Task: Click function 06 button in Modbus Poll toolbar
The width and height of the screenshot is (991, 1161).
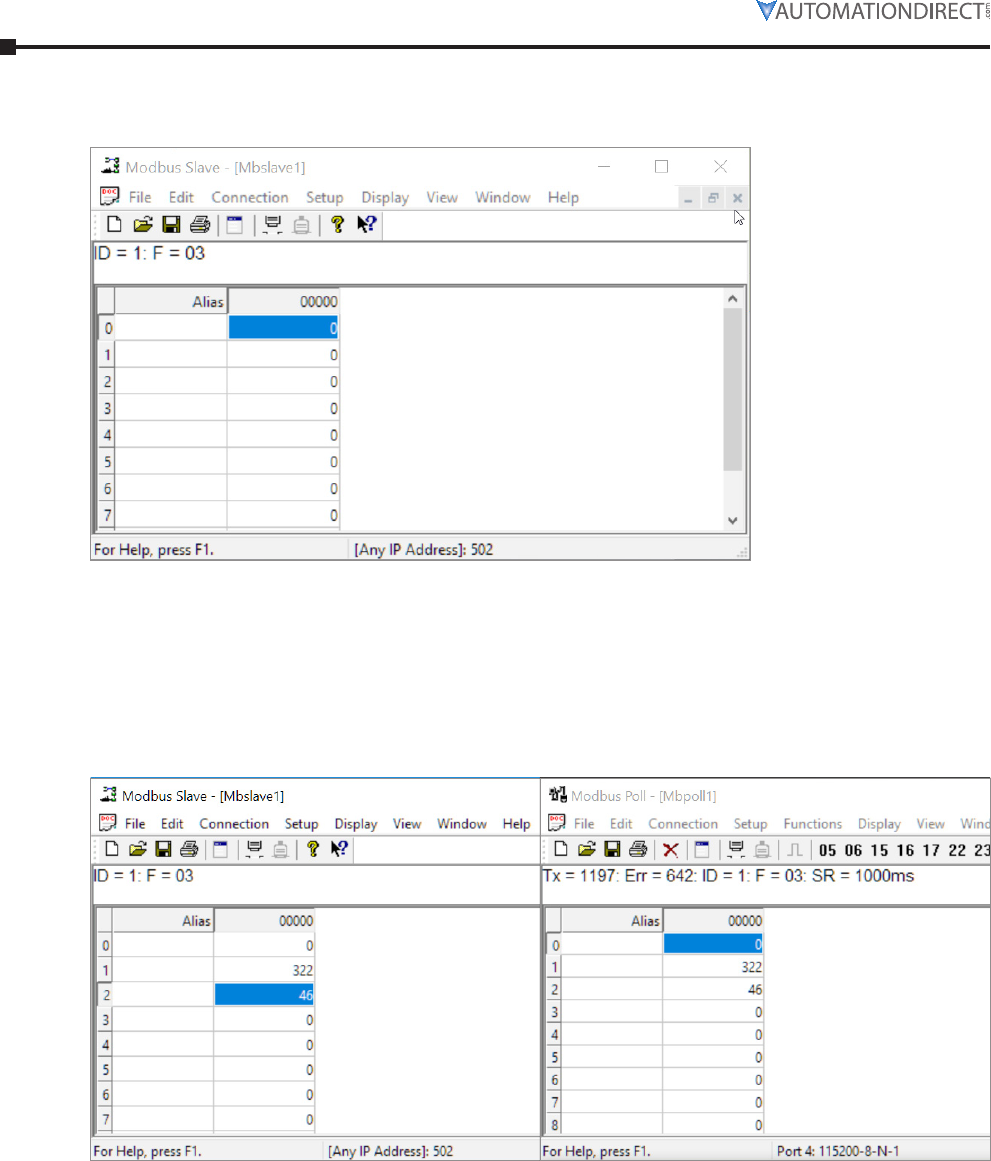Action: tap(853, 851)
